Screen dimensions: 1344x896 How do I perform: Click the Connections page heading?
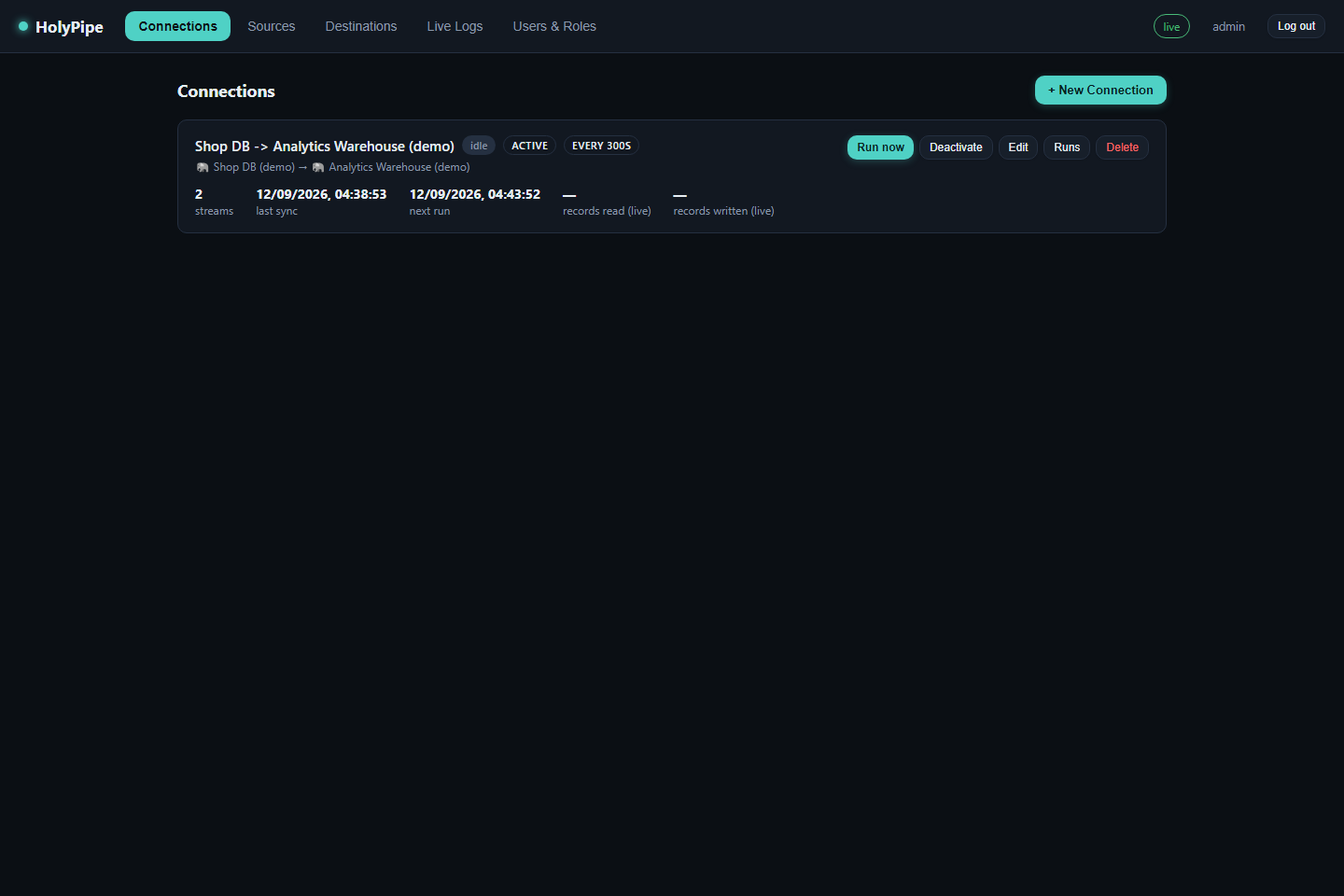(x=226, y=91)
